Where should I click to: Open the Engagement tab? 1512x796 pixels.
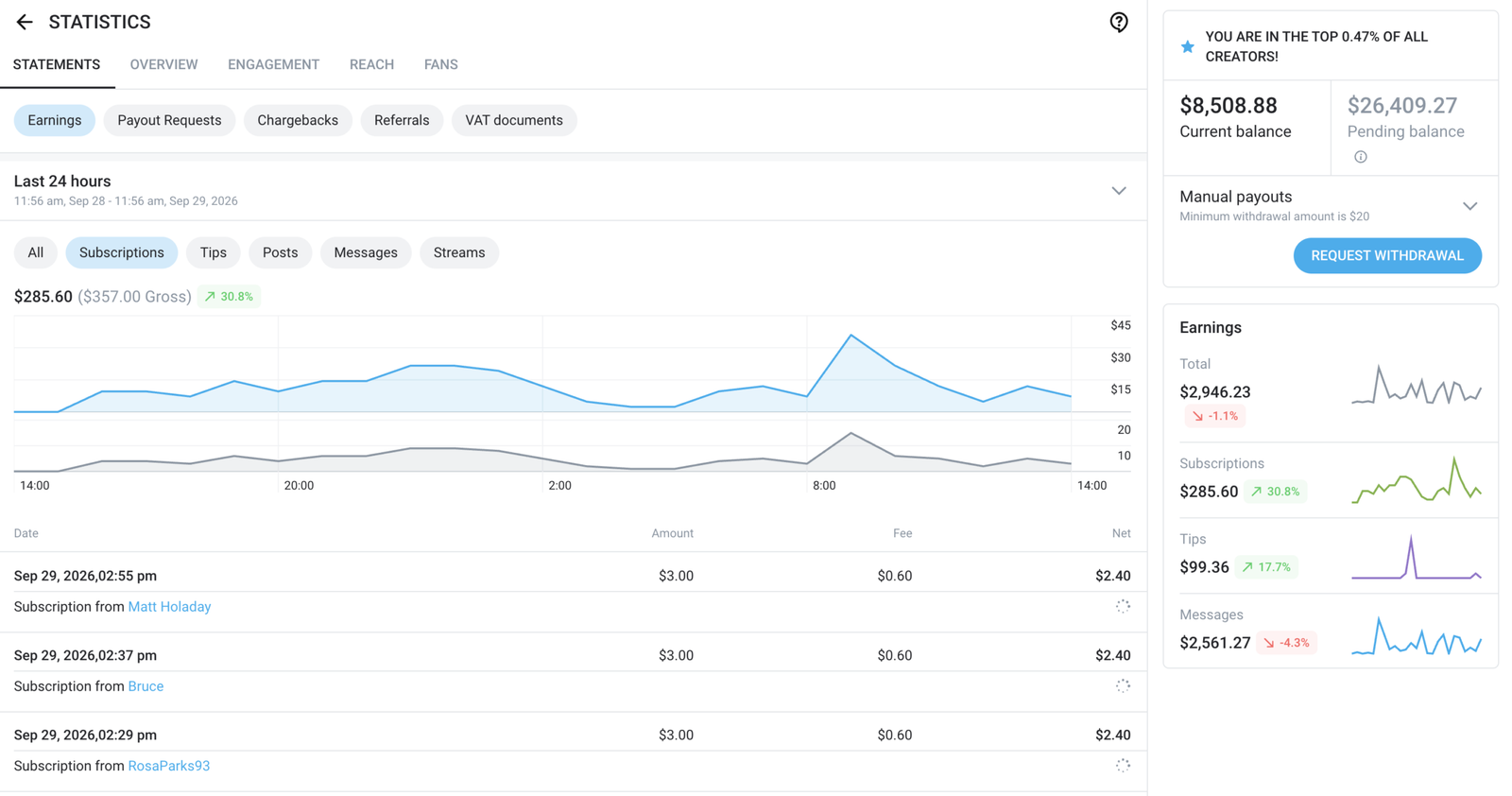pos(273,64)
